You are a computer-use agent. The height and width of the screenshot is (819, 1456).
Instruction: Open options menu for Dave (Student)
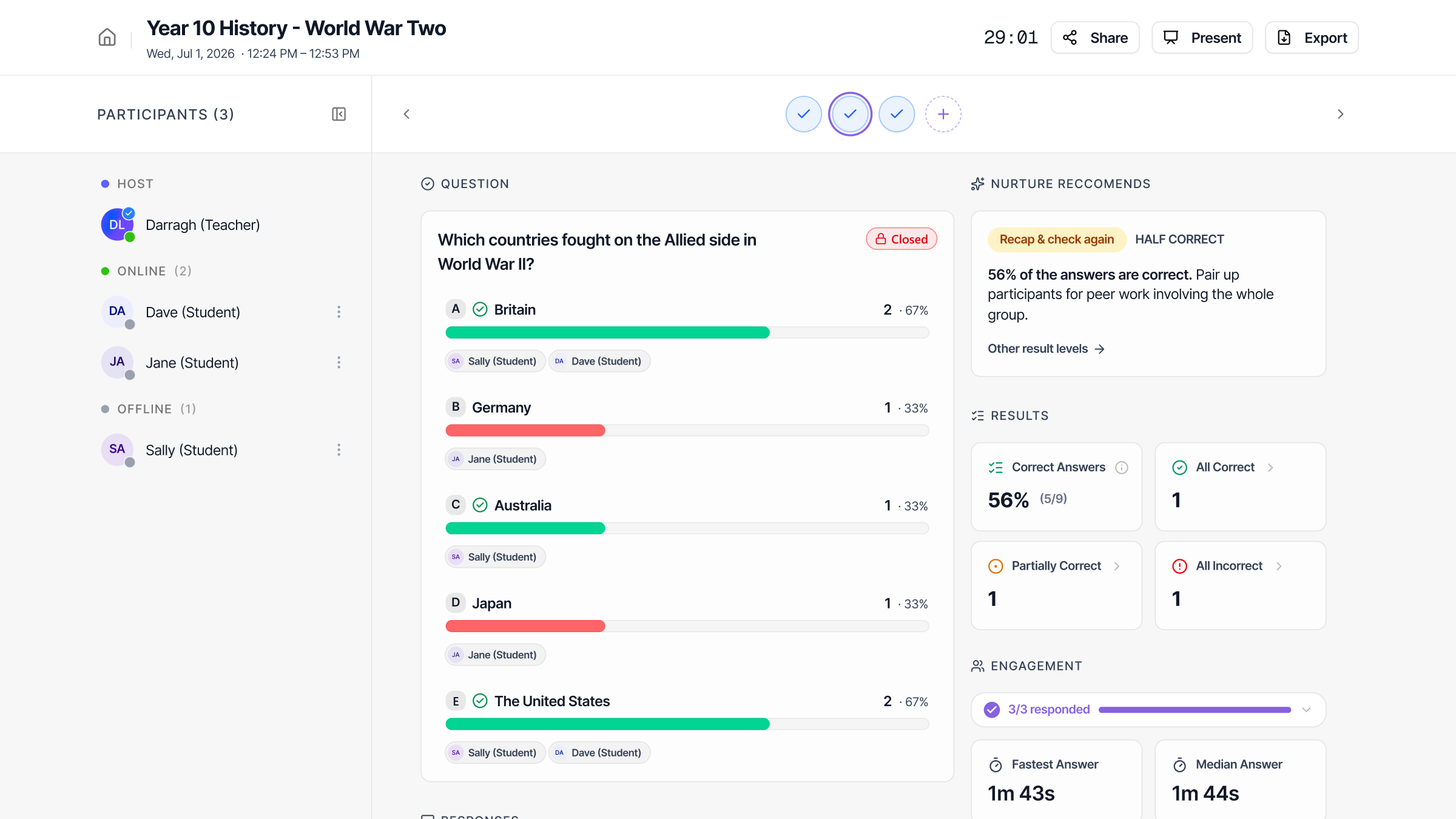pos(339,312)
